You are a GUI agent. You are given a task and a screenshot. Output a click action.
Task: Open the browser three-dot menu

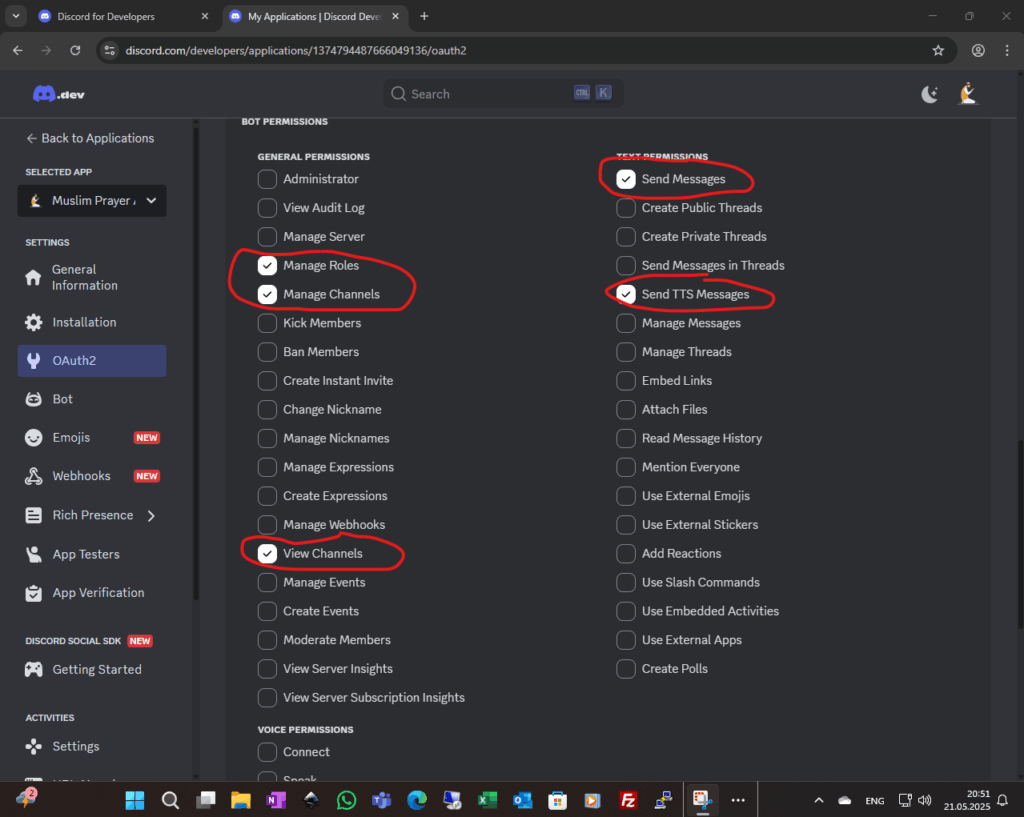coord(1006,50)
